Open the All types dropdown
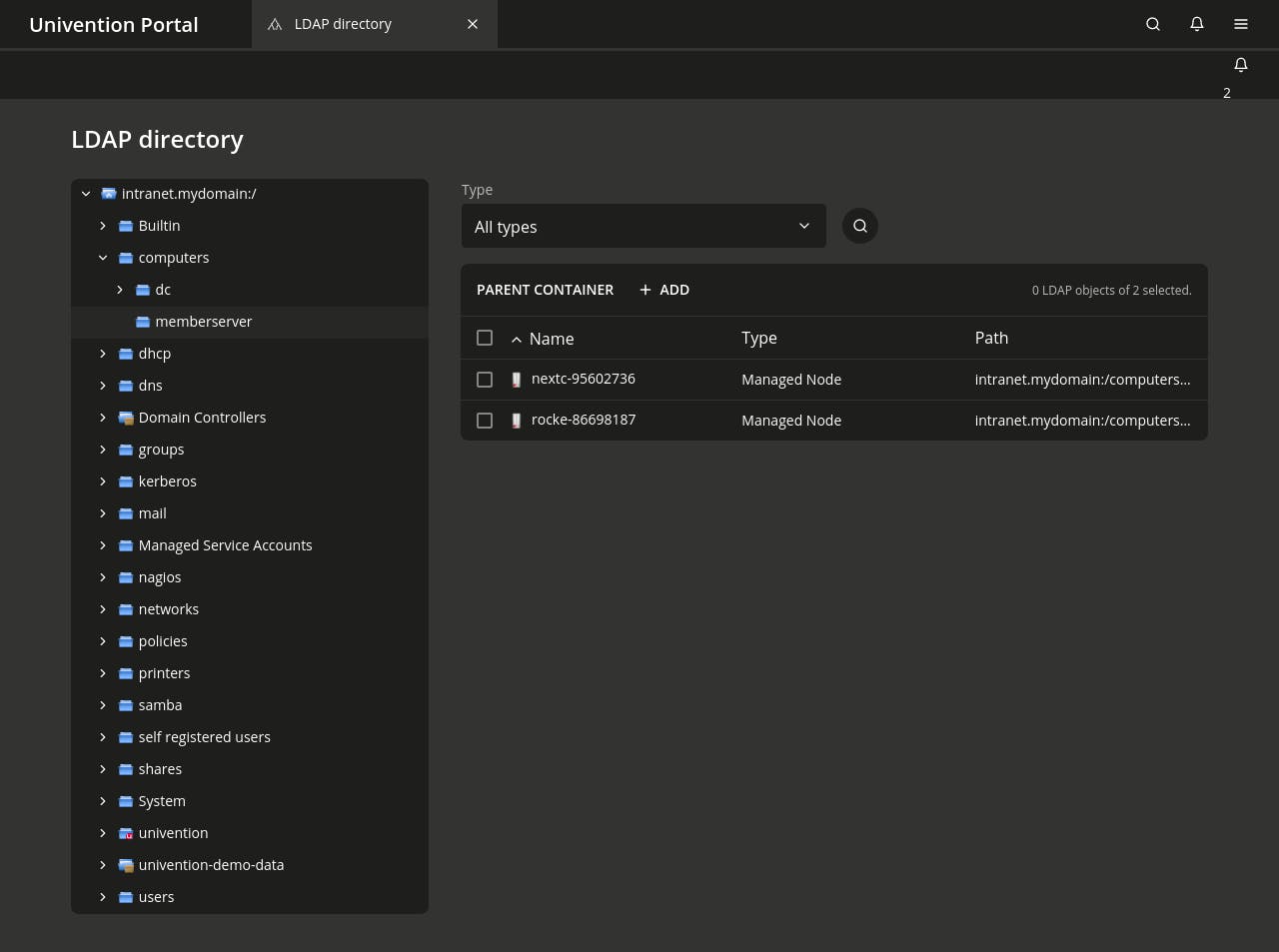 (x=643, y=227)
